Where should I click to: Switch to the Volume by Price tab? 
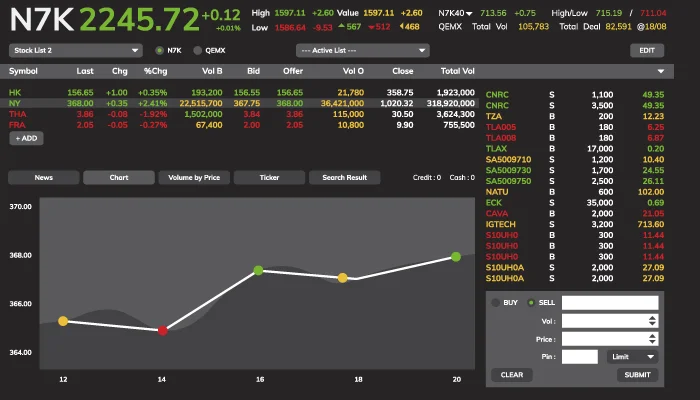(194, 177)
